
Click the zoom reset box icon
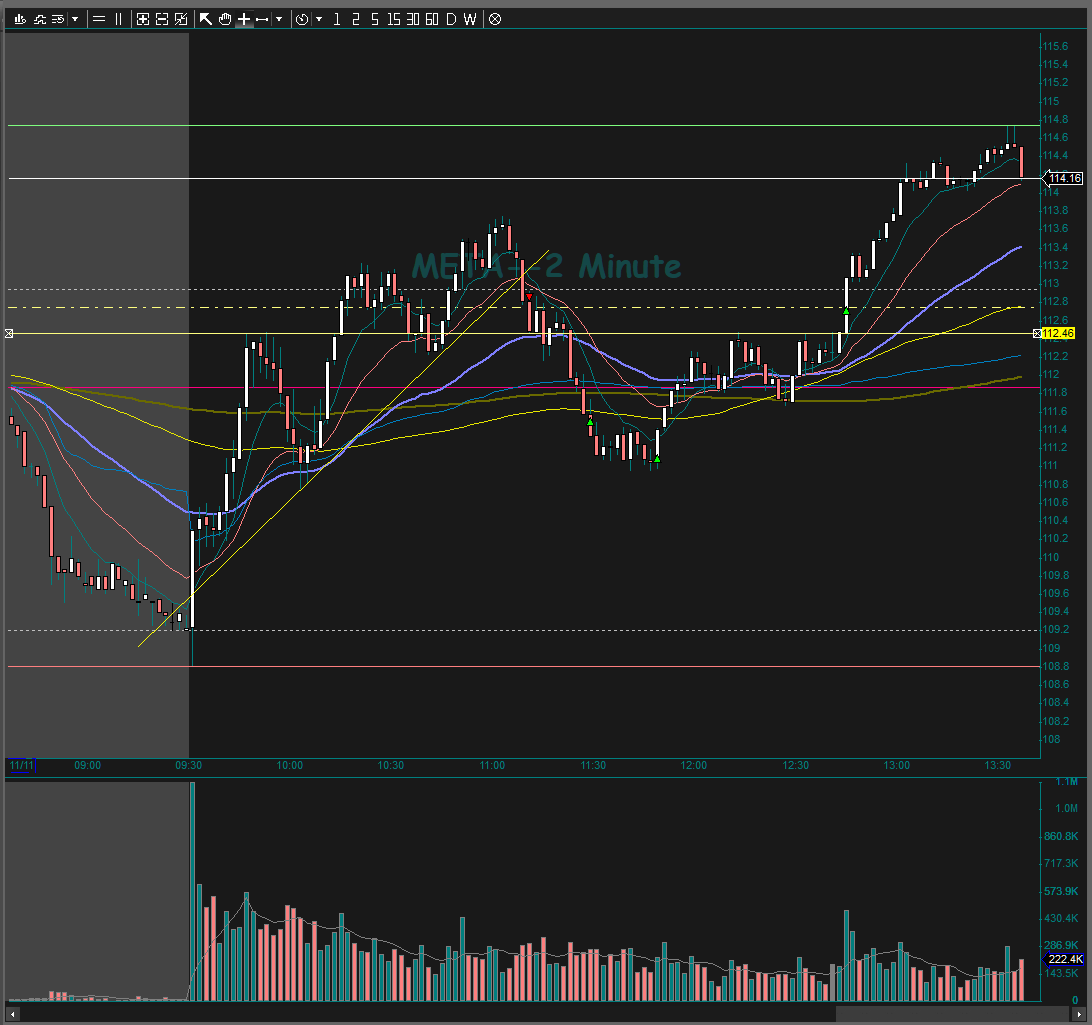pos(181,19)
